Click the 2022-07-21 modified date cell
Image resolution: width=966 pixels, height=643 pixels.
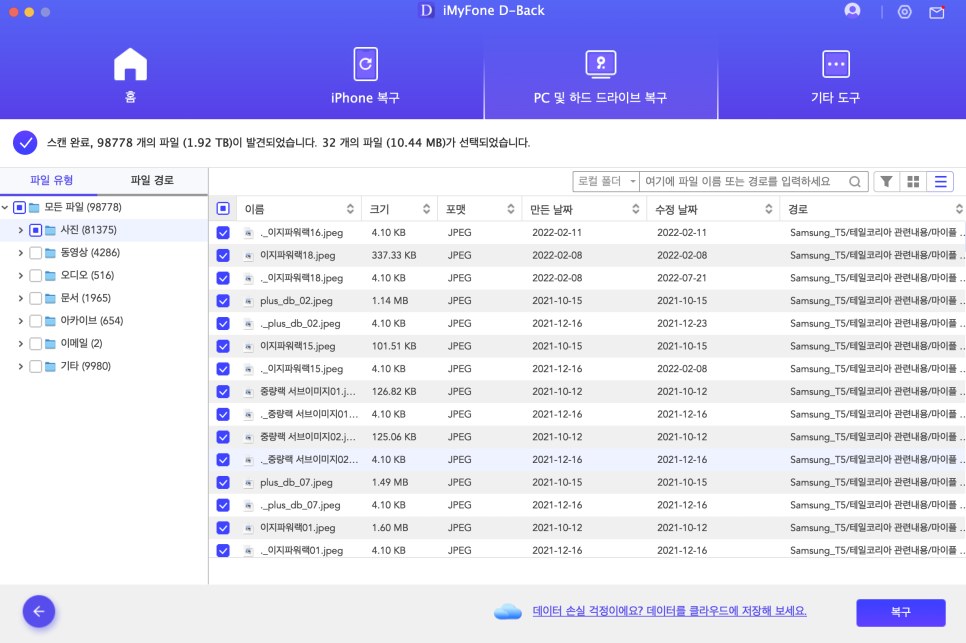point(681,278)
